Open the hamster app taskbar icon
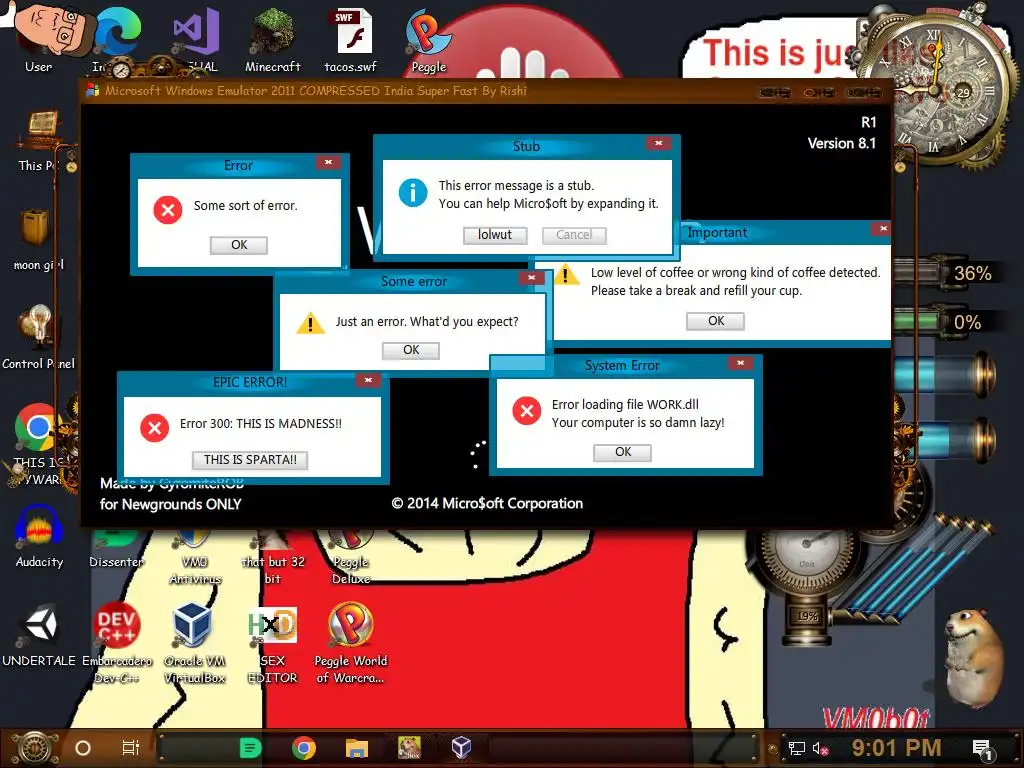Screen dimensions: 1024x768 click(409, 748)
